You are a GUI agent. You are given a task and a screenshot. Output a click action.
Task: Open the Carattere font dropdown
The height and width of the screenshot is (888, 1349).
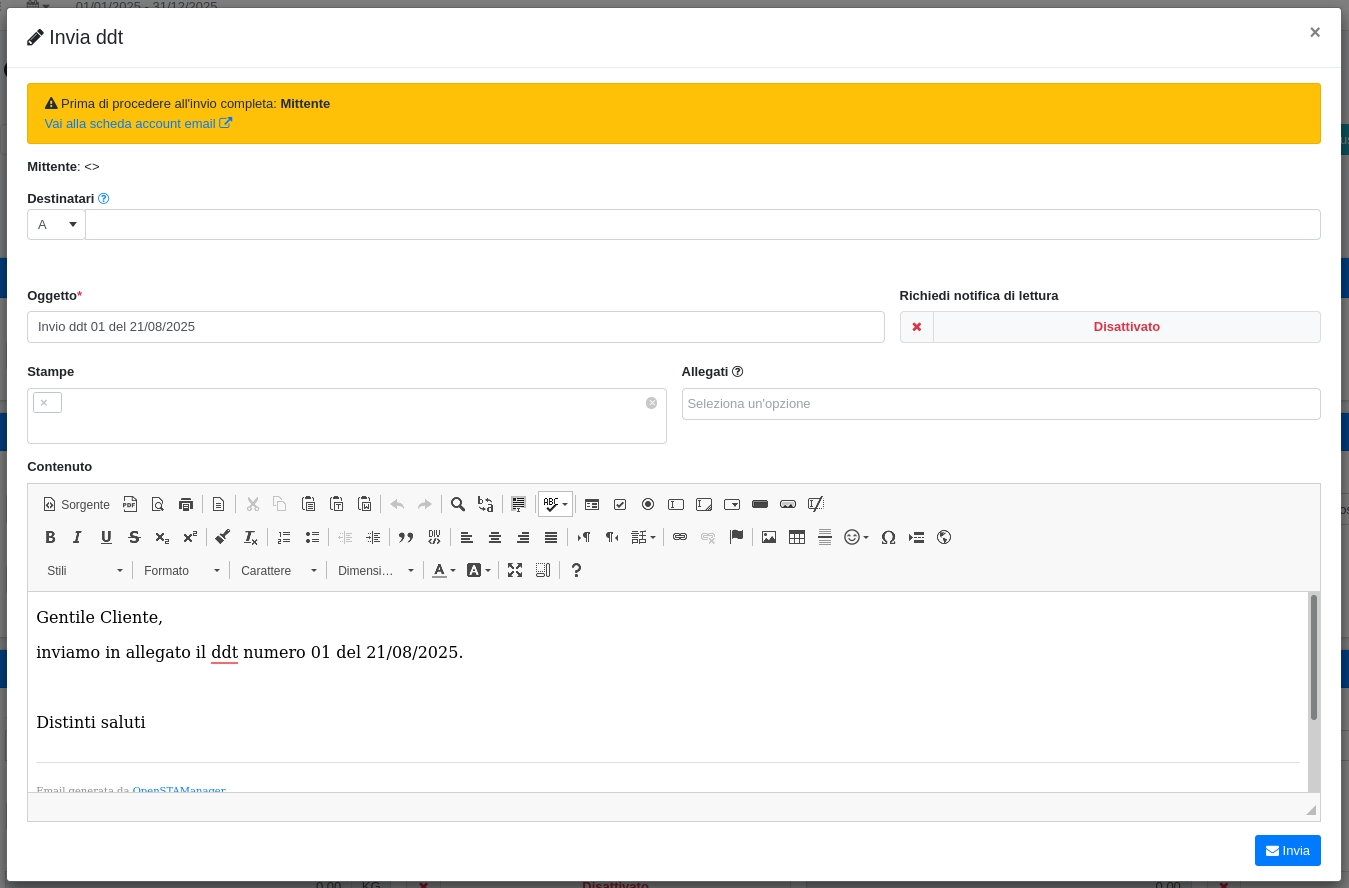point(278,570)
